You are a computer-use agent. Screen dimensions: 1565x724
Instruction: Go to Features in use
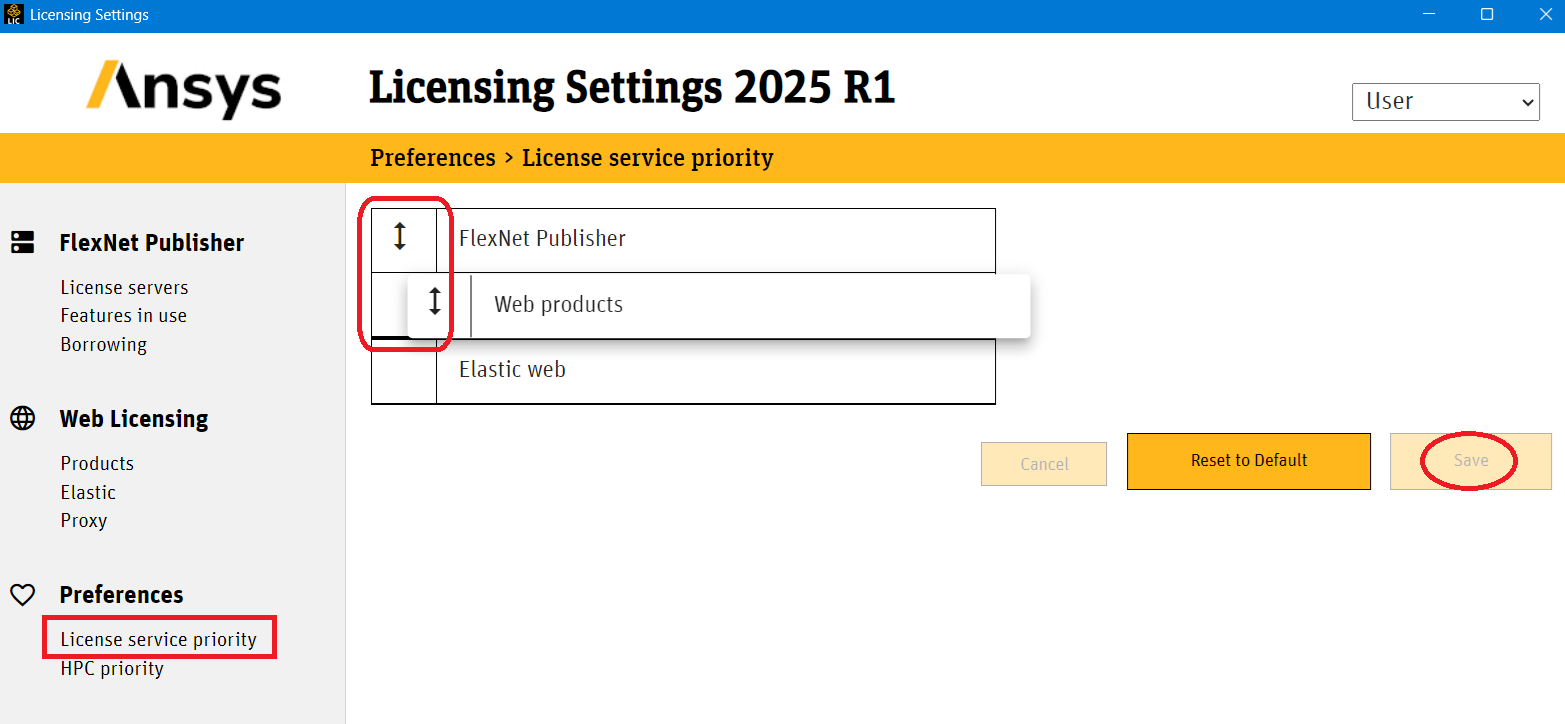pos(123,315)
